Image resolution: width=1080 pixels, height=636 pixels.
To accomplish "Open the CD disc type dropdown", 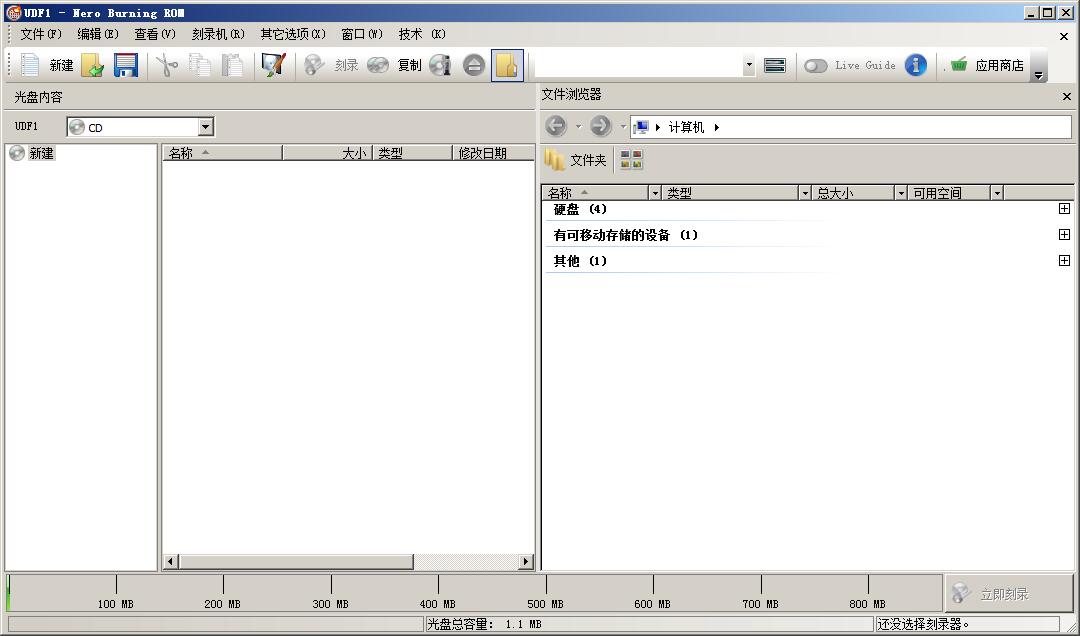I will click(205, 127).
